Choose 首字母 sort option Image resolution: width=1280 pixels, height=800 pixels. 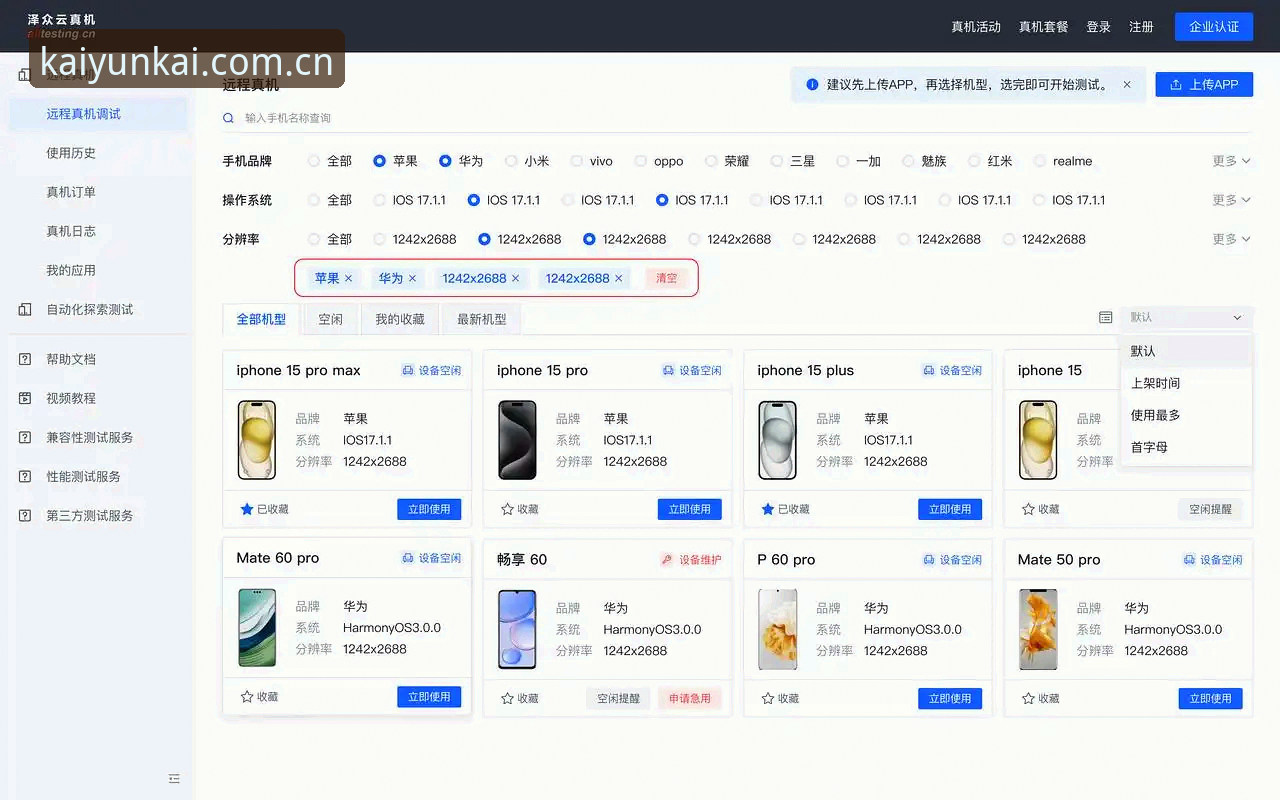1186,447
